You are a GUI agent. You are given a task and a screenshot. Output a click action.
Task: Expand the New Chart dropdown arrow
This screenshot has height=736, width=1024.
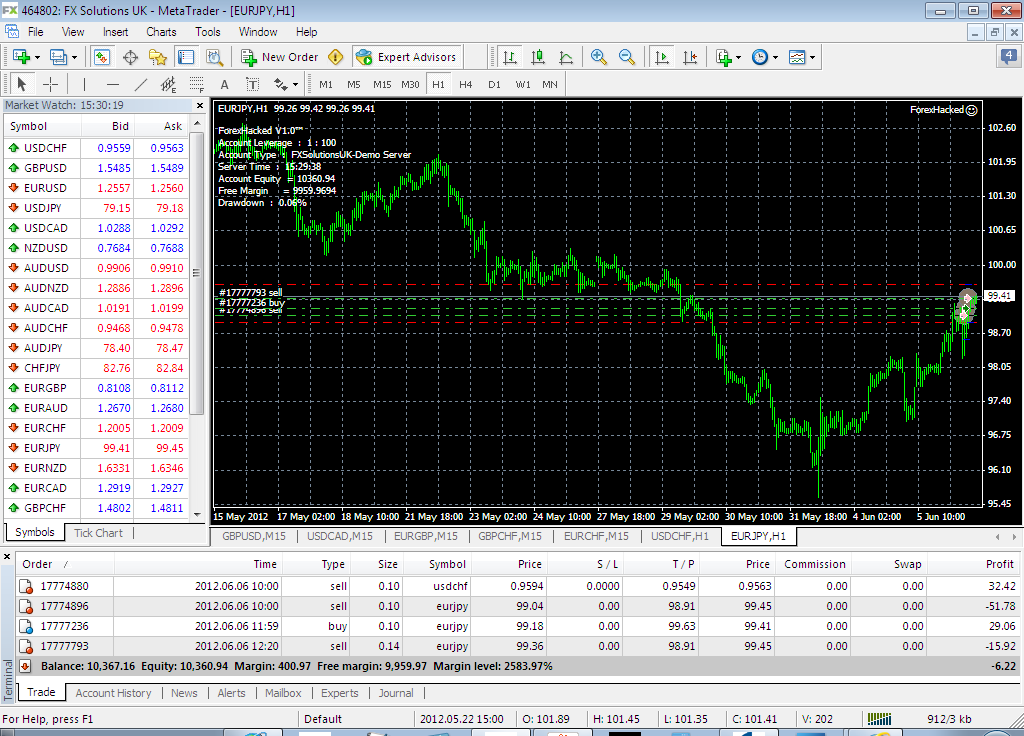[37, 57]
